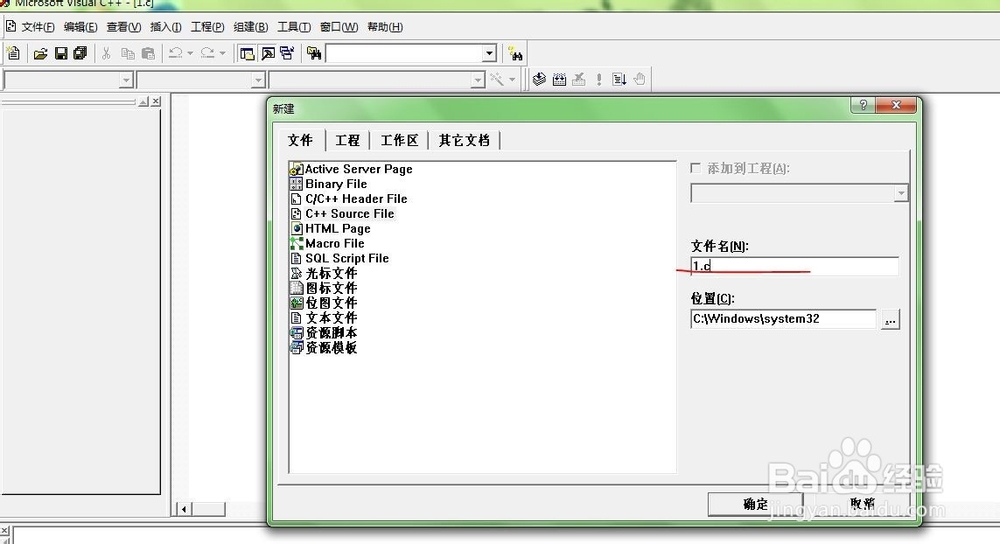The image size is (1000, 544).
Task: Click the Paste clipboard icon
Action: click(x=148, y=54)
